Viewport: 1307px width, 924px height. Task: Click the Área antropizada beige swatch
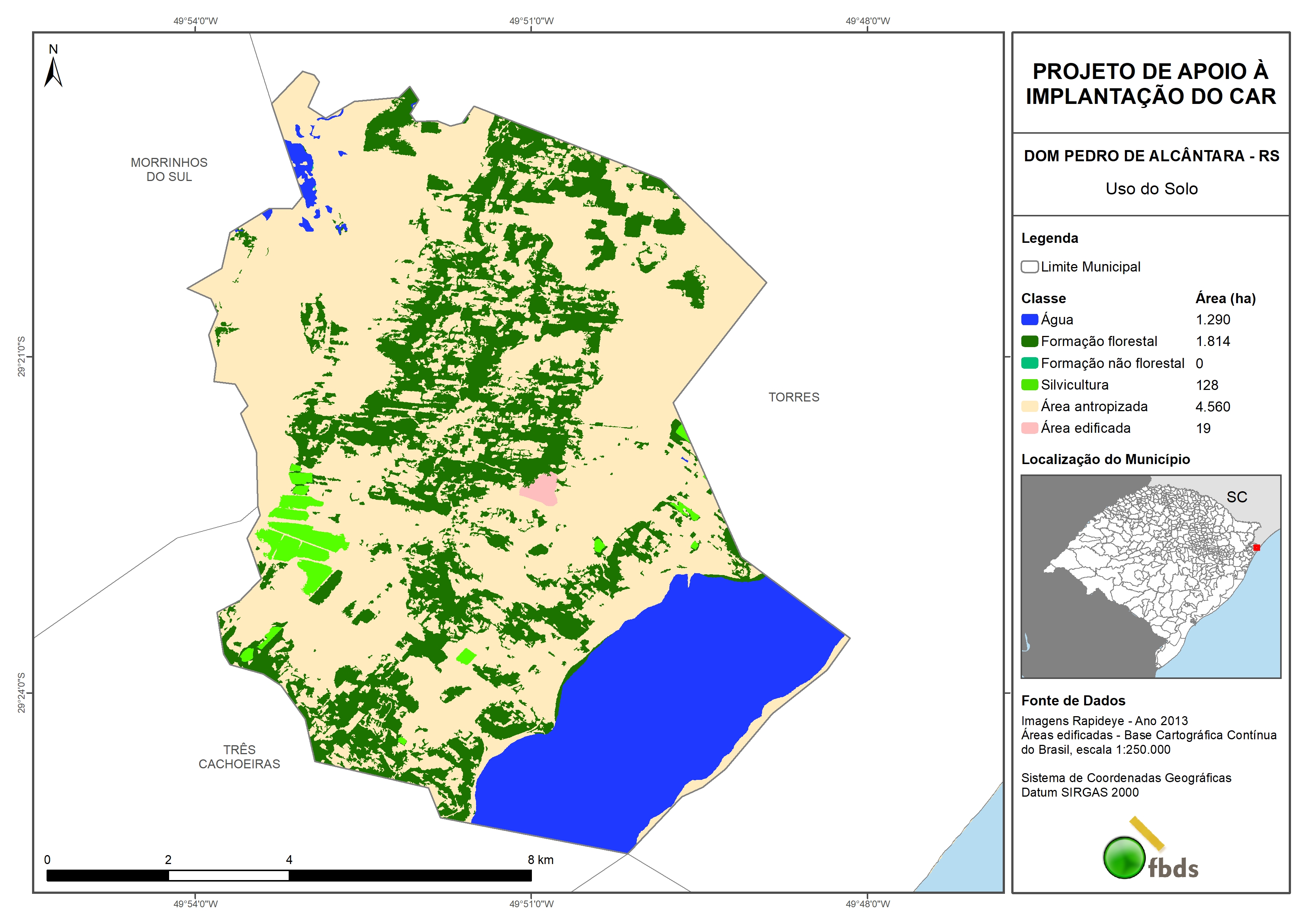1029,406
